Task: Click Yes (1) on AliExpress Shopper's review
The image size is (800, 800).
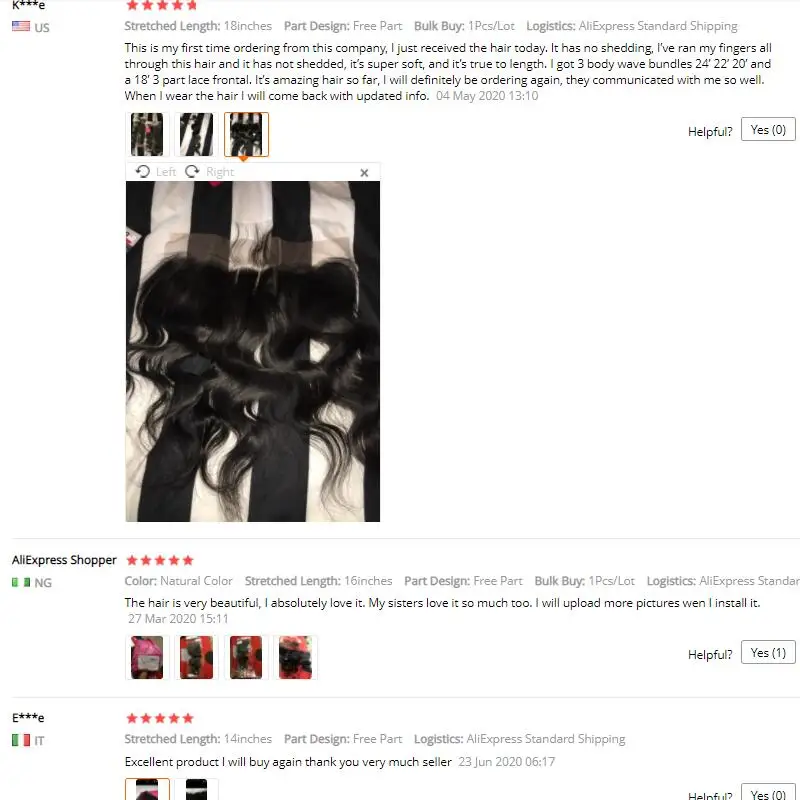Action: pyautogui.click(x=768, y=653)
